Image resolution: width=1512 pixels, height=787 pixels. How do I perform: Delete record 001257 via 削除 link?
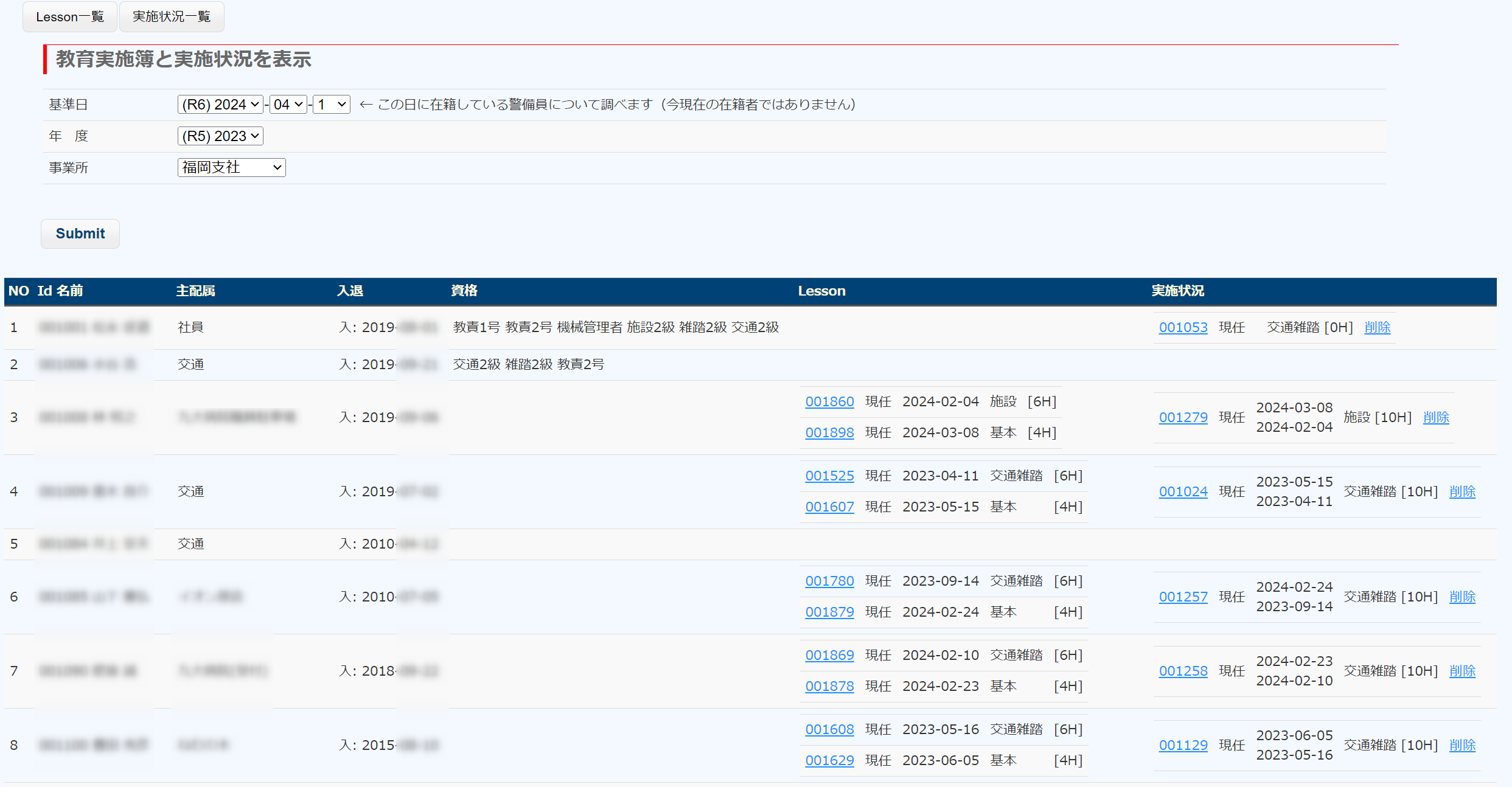click(1462, 597)
